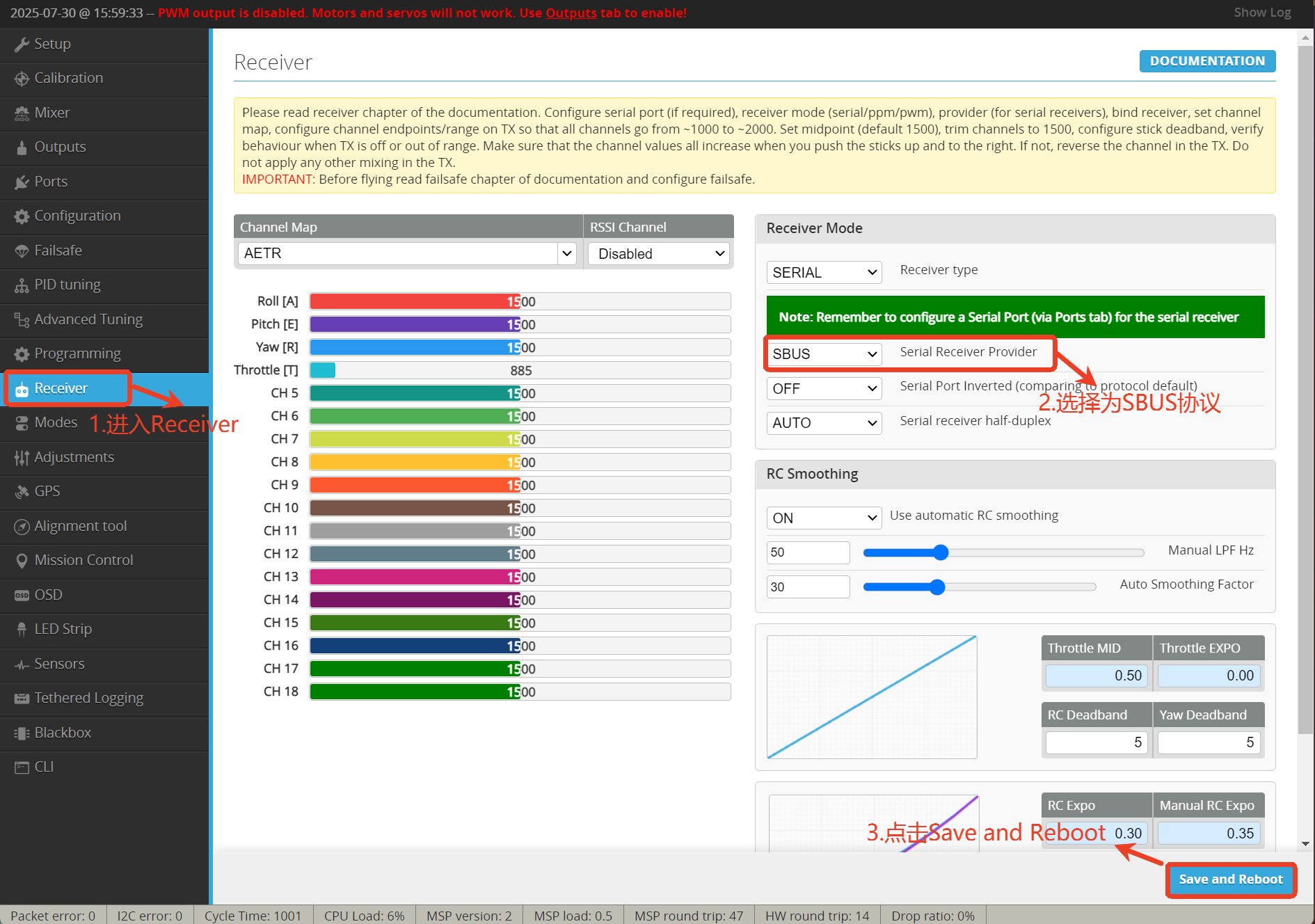Image resolution: width=1315 pixels, height=924 pixels.
Task: Click the Manual LPF Hz slider handle
Action: 941,552
